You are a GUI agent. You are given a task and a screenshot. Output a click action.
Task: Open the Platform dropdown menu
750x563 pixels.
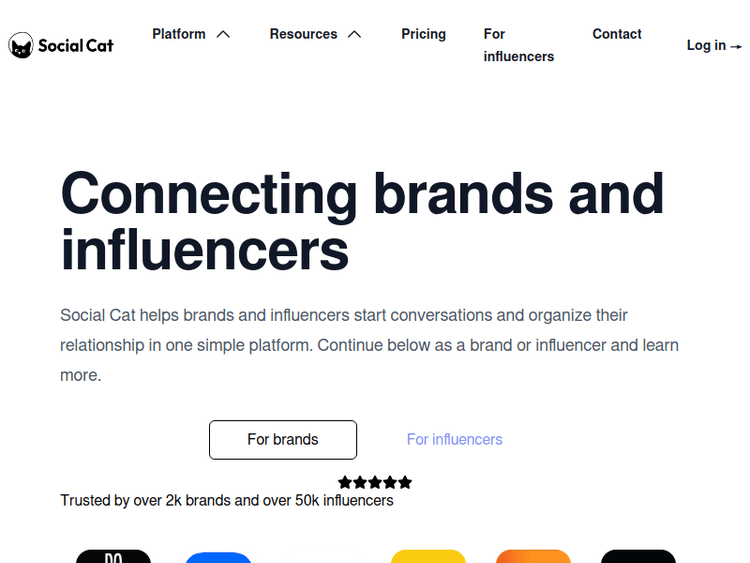(x=179, y=34)
